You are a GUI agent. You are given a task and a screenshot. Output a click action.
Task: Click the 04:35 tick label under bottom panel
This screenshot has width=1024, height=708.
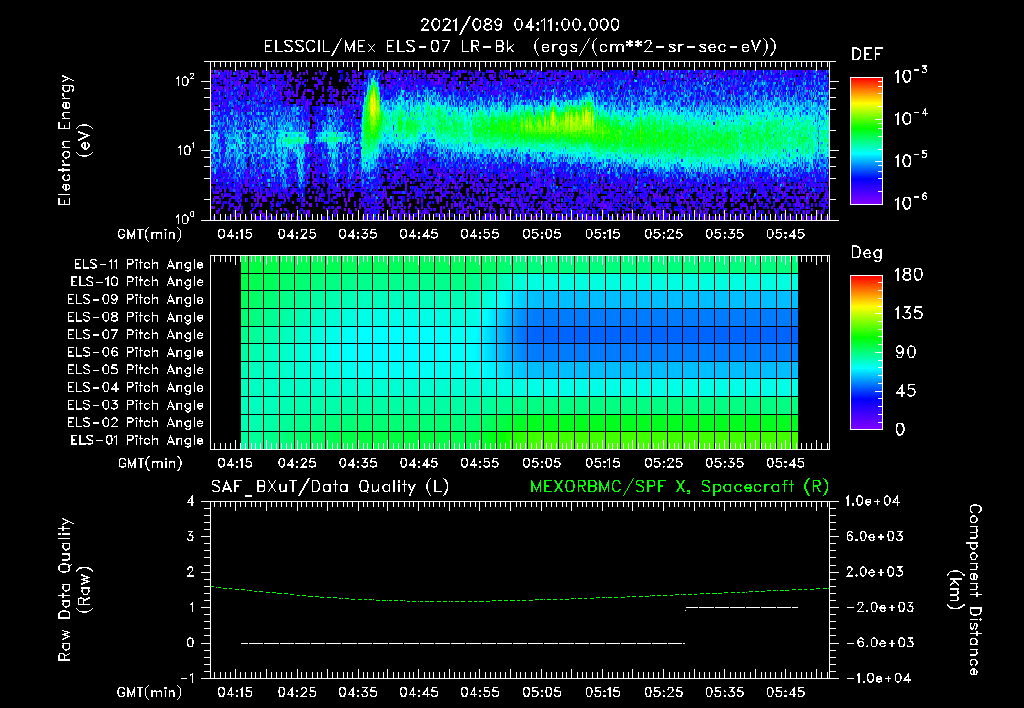[358, 692]
